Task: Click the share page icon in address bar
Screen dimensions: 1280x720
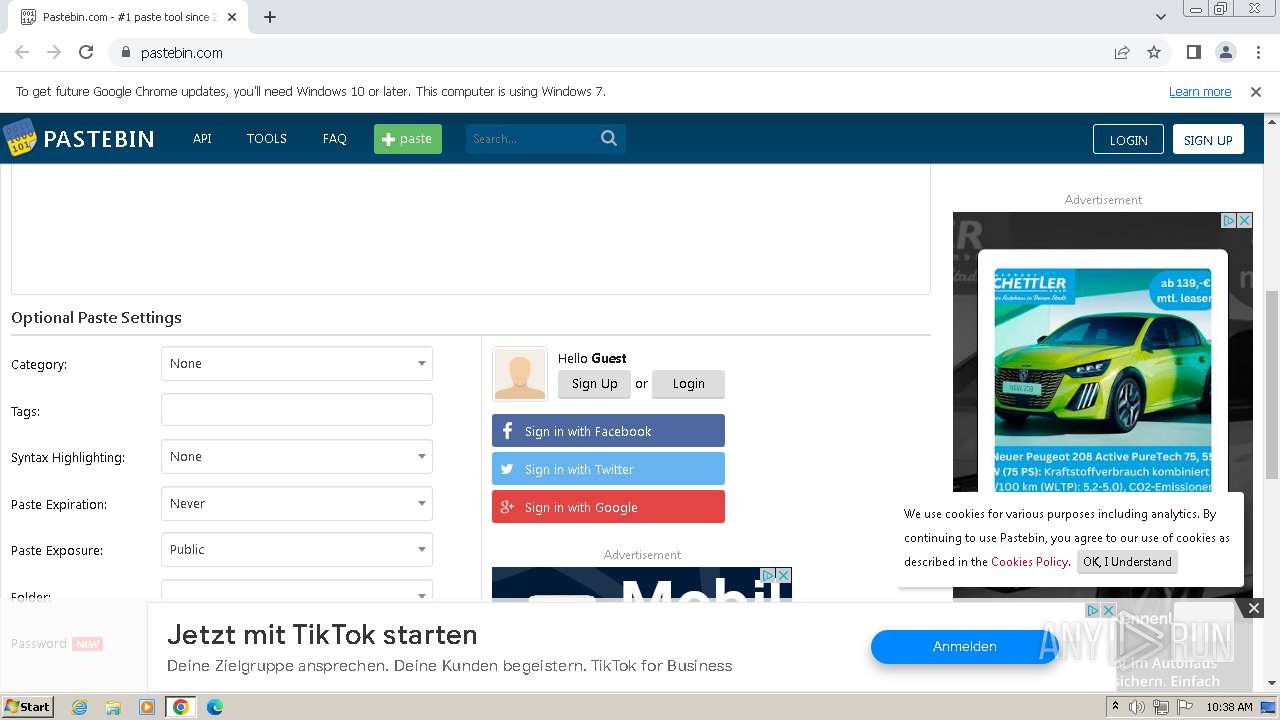Action: point(1122,52)
